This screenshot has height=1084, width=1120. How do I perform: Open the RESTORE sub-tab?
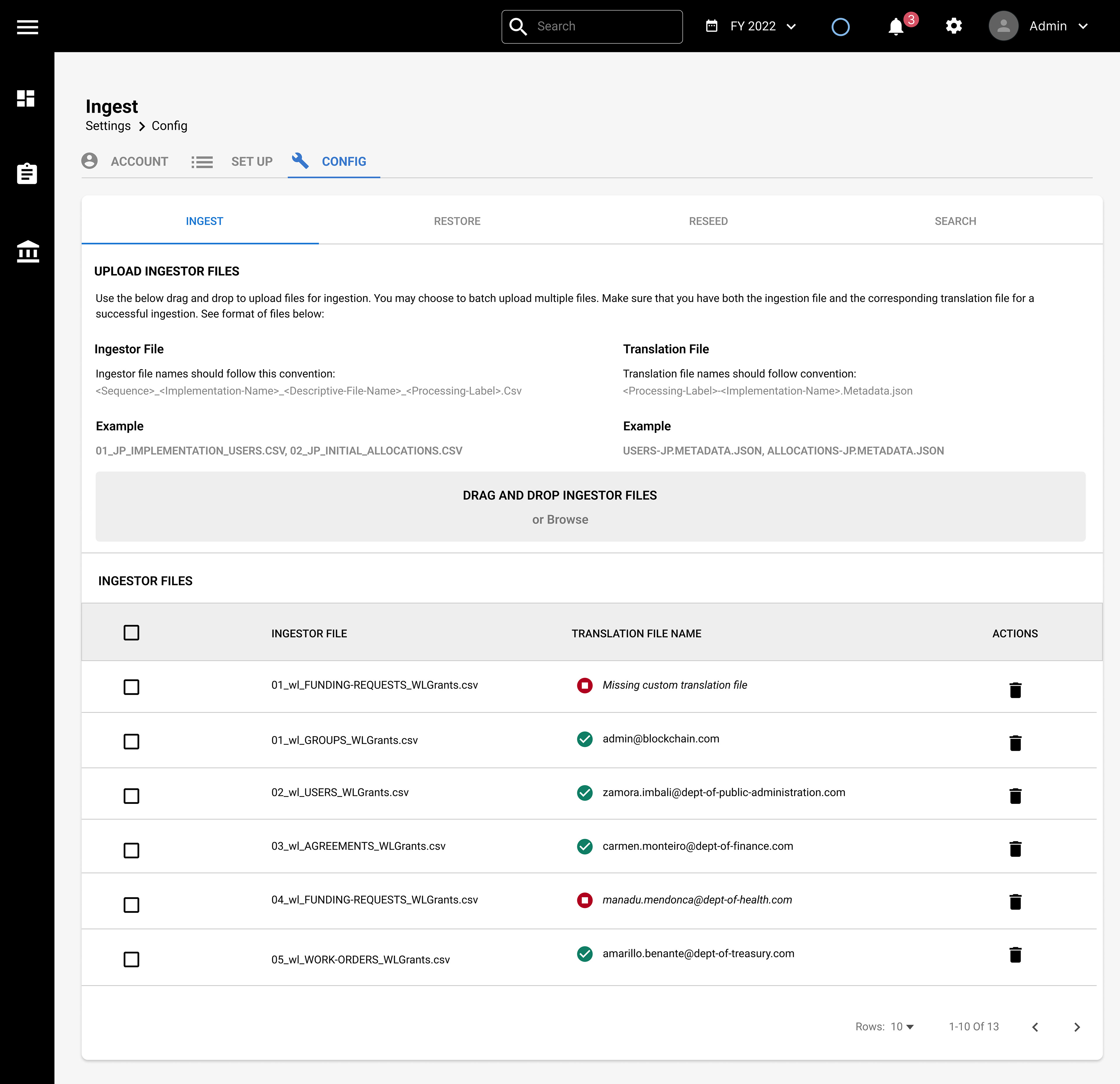coord(457,221)
